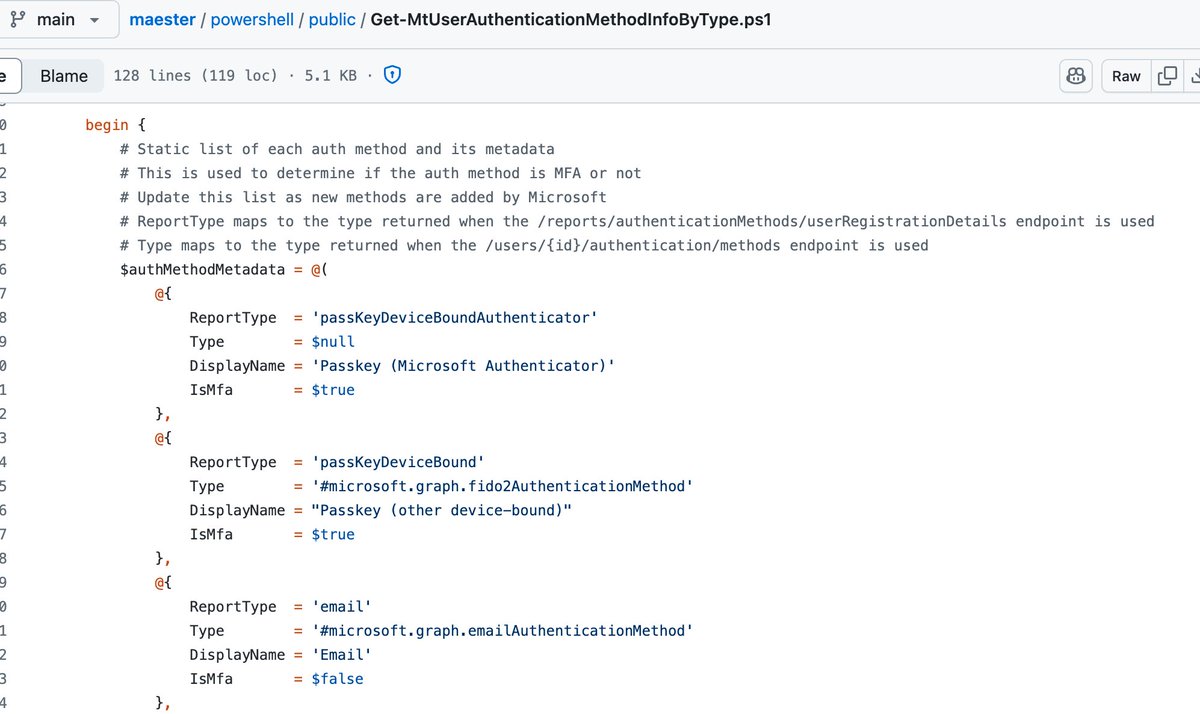This screenshot has height=714, width=1200.
Task: Click the comment 'Update this list as new methods'
Action: click(363, 197)
